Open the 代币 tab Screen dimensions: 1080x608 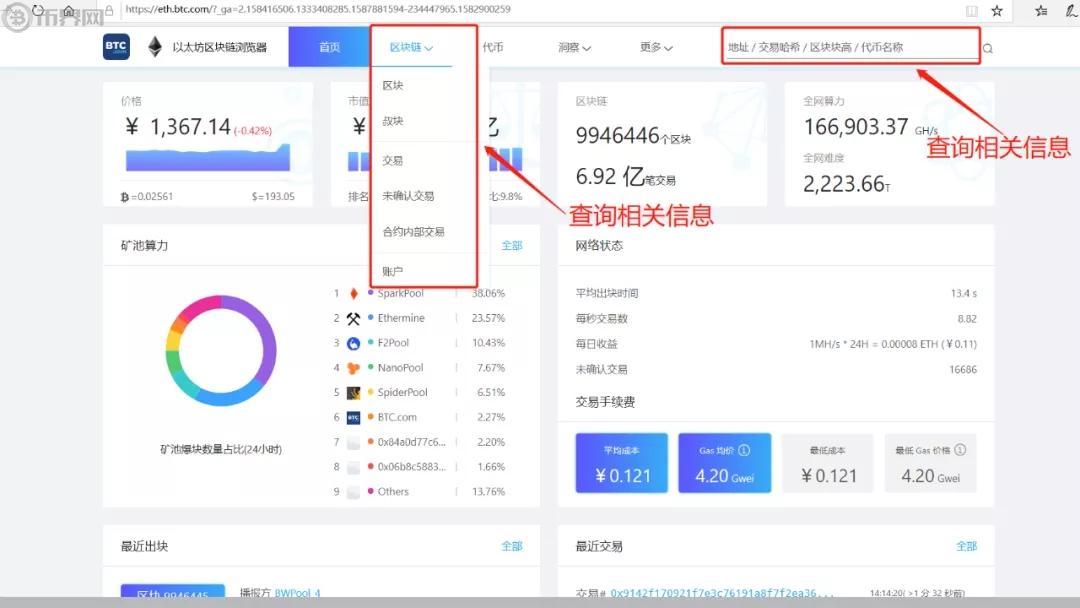click(492, 47)
